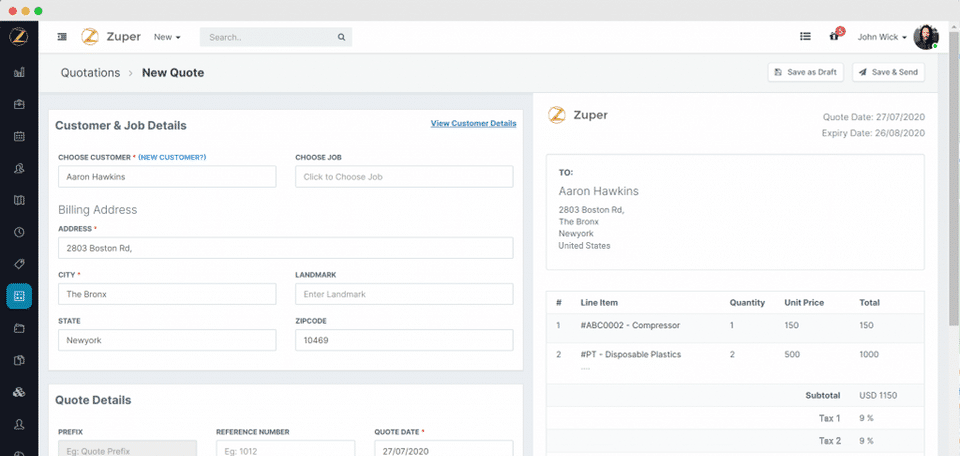Image resolution: width=960 pixels, height=456 pixels.
Task: Click the Total column header
Action: 869,302
